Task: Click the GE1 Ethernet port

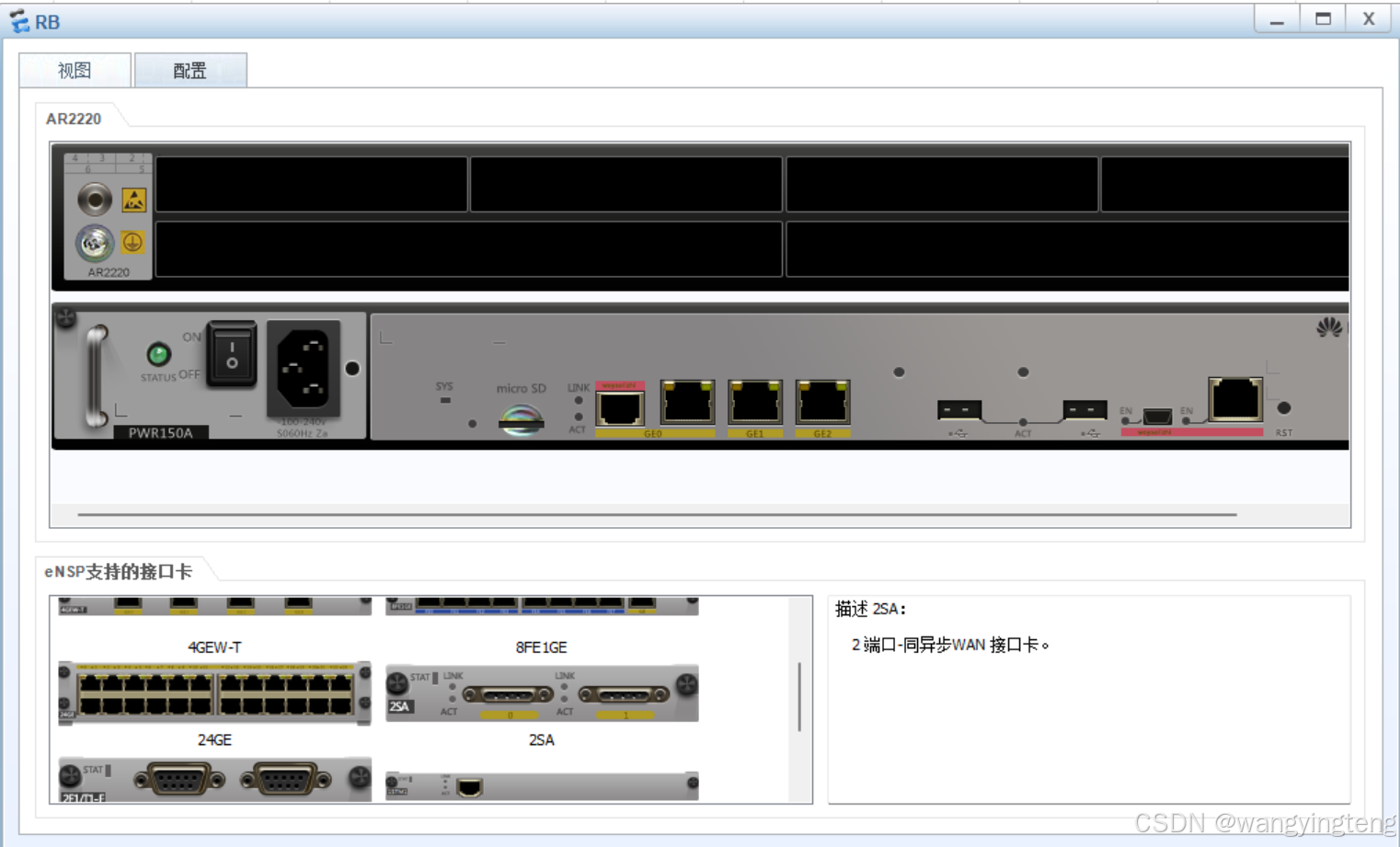Action: pyautogui.click(x=754, y=404)
